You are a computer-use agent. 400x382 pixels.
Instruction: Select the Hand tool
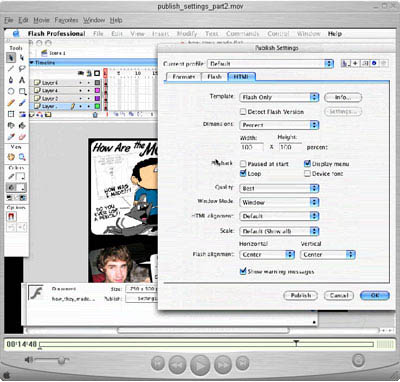[x=11, y=157]
